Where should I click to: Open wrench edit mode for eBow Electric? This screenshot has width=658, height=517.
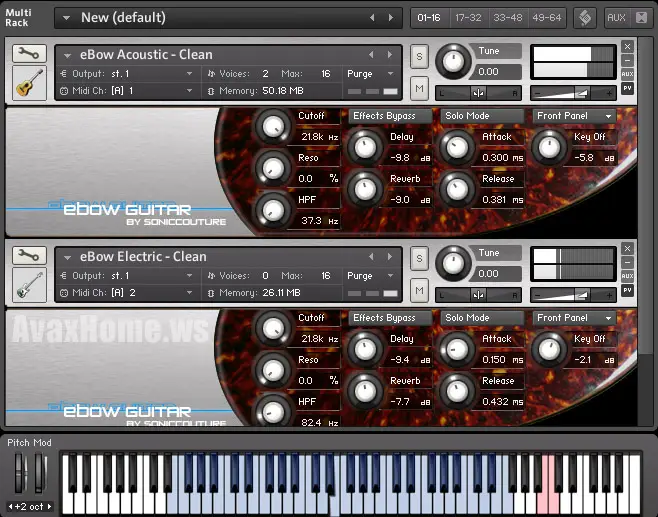[29, 255]
